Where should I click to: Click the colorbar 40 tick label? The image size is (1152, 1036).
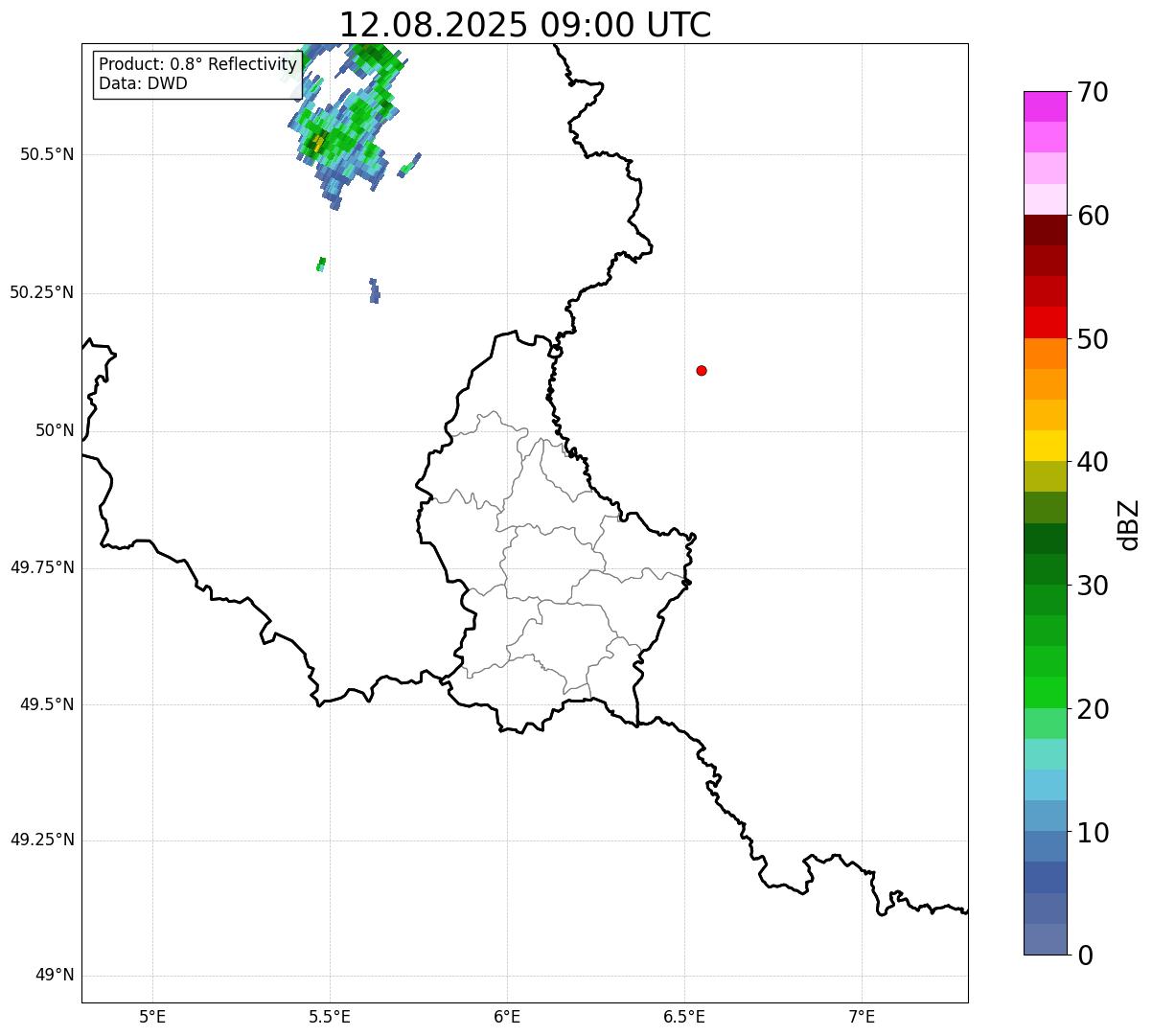(1093, 462)
